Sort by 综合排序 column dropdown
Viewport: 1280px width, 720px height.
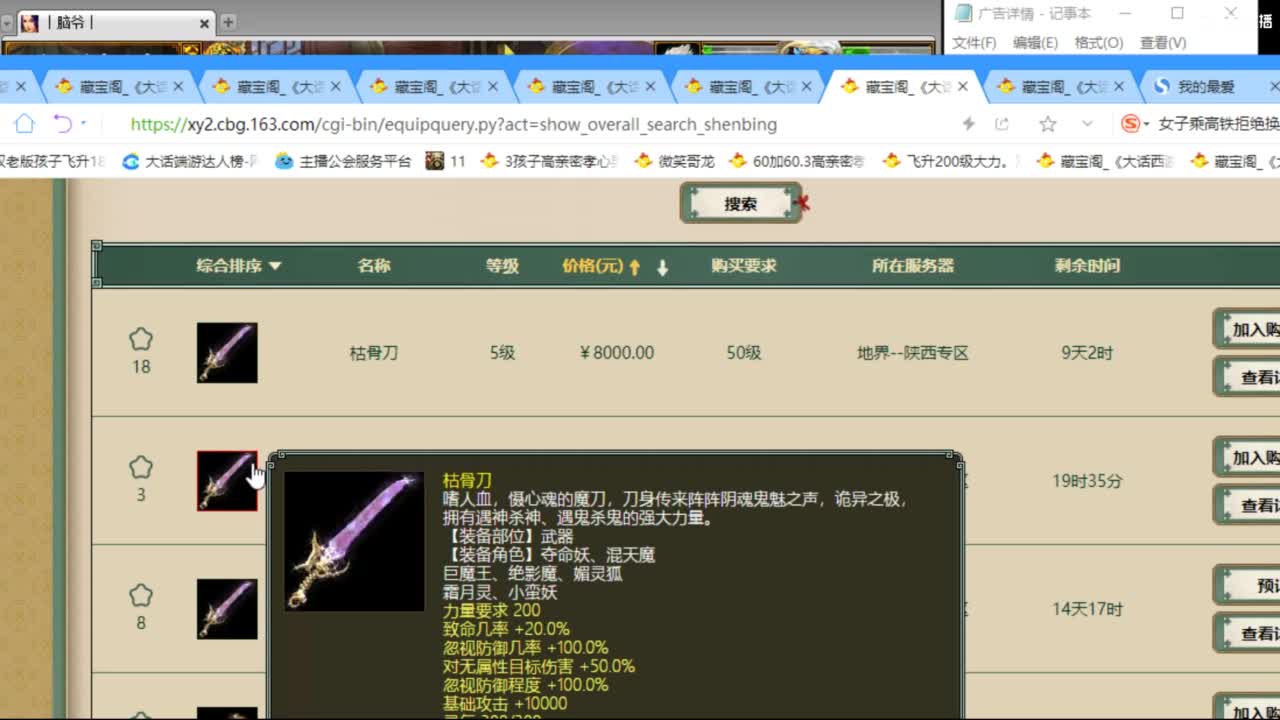coord(238,266)
